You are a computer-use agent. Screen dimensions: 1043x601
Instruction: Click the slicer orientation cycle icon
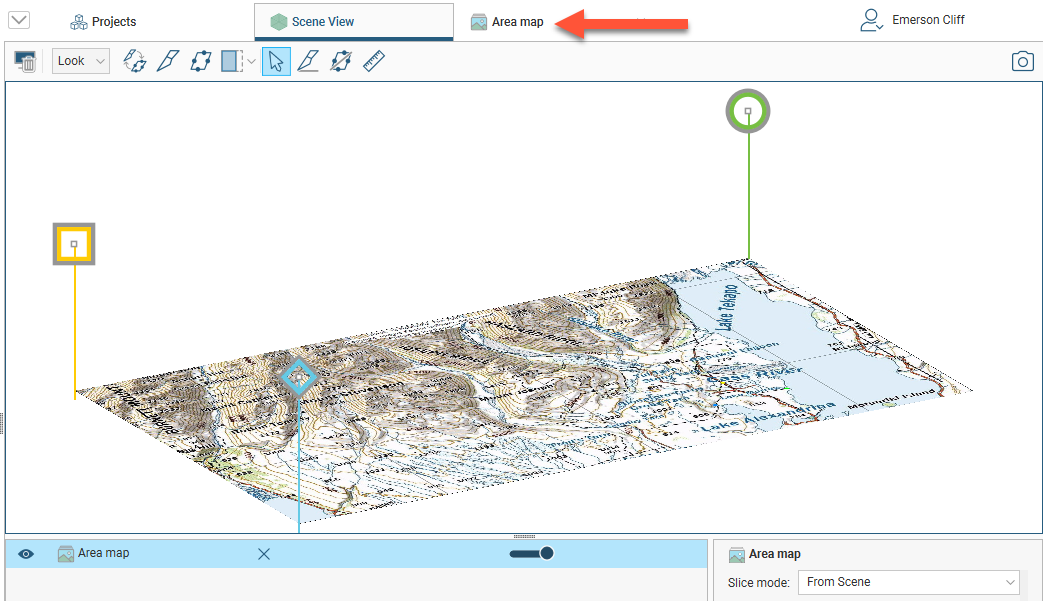(x=134, y=61)
